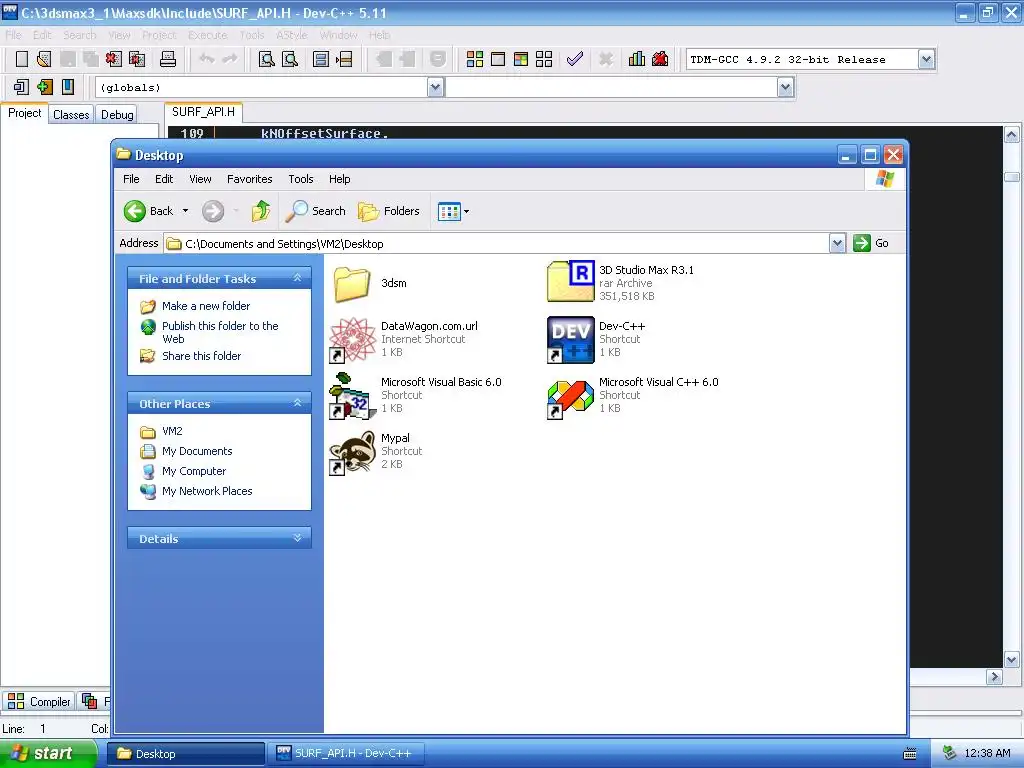Open the Explorer Edit menu
This screenshot has width=1024, height=768.
click(x=164, y=179)
